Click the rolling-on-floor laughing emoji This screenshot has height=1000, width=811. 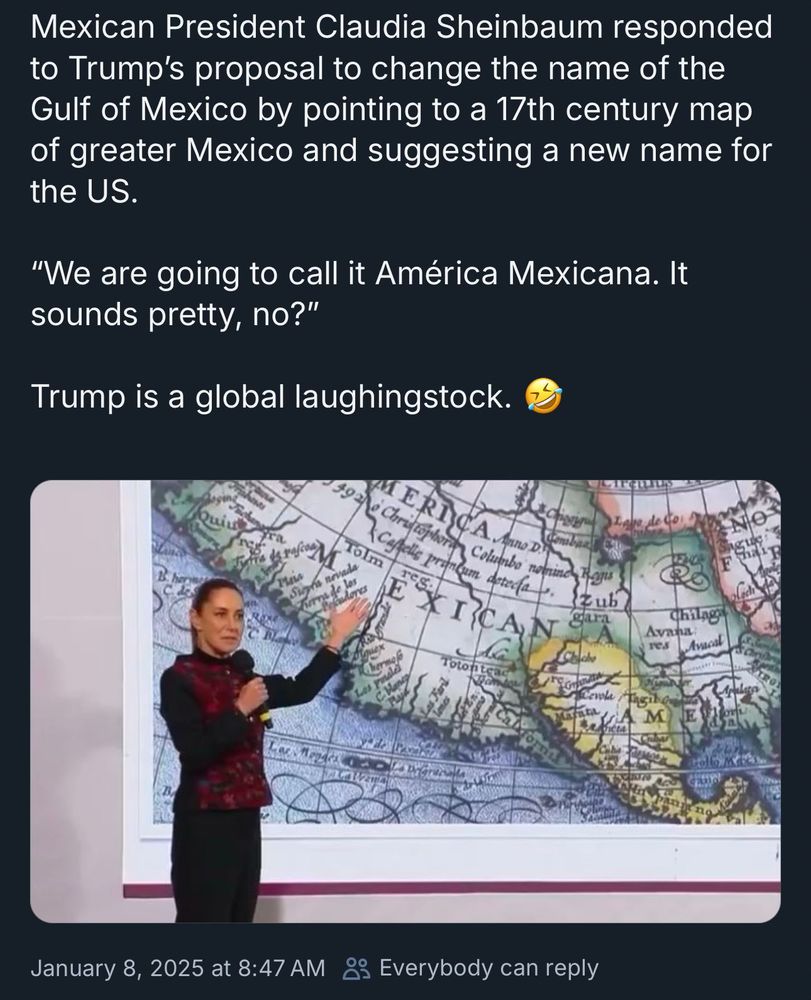(x=544, y=397)
